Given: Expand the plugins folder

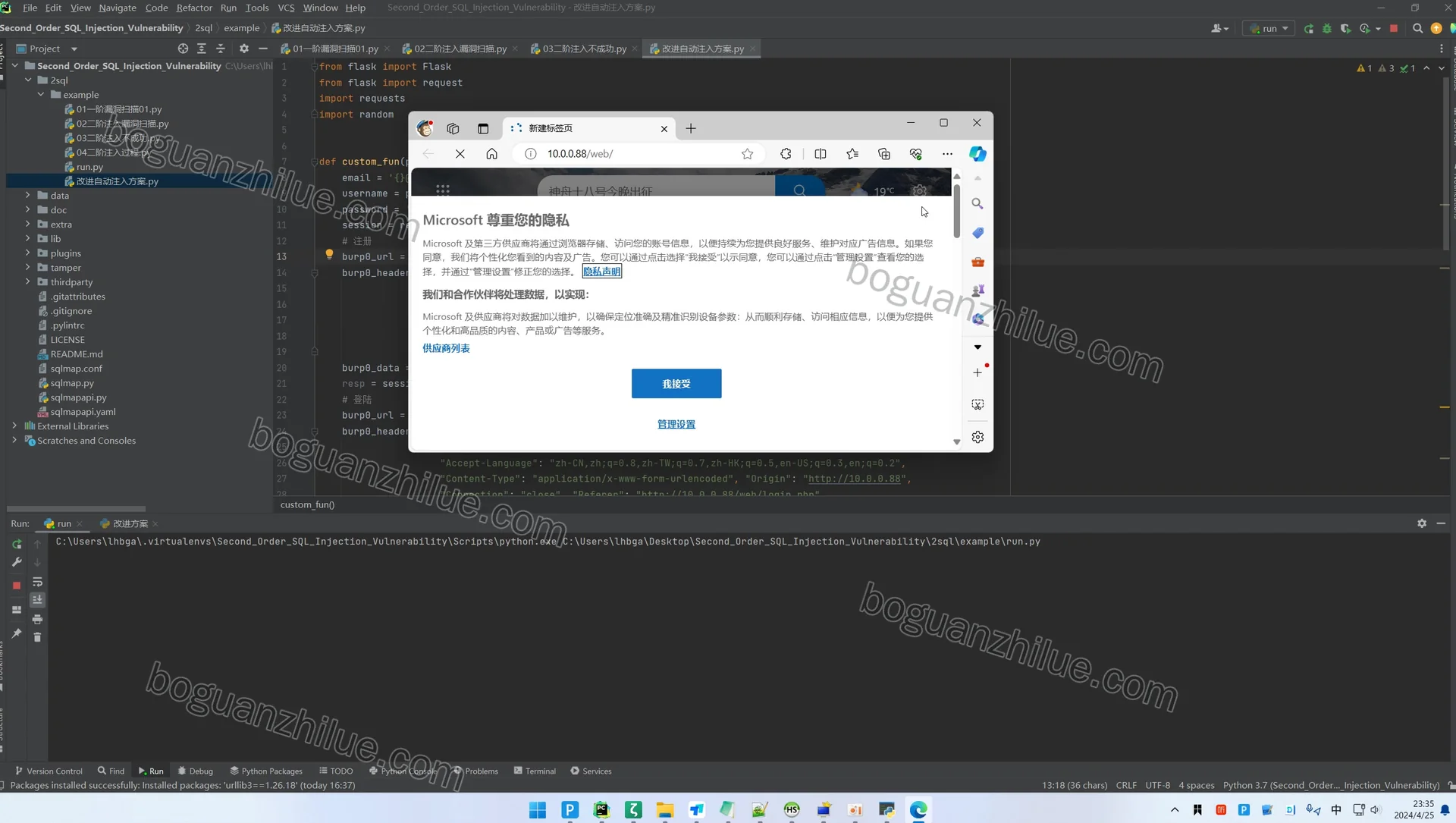Looking at the screenshot, I should (x=28, y=253).
